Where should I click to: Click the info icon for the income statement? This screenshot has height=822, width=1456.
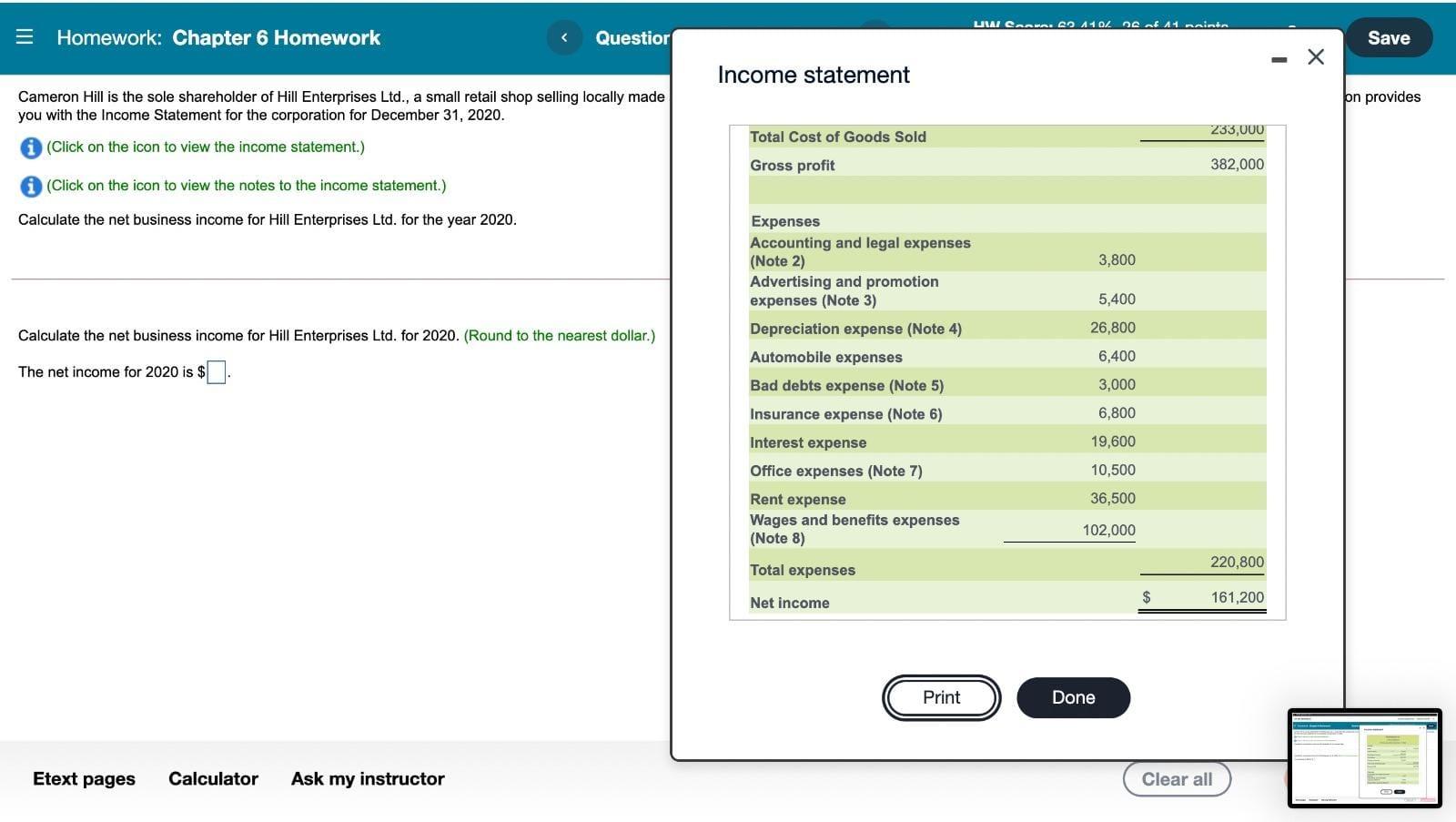(30, 147)
